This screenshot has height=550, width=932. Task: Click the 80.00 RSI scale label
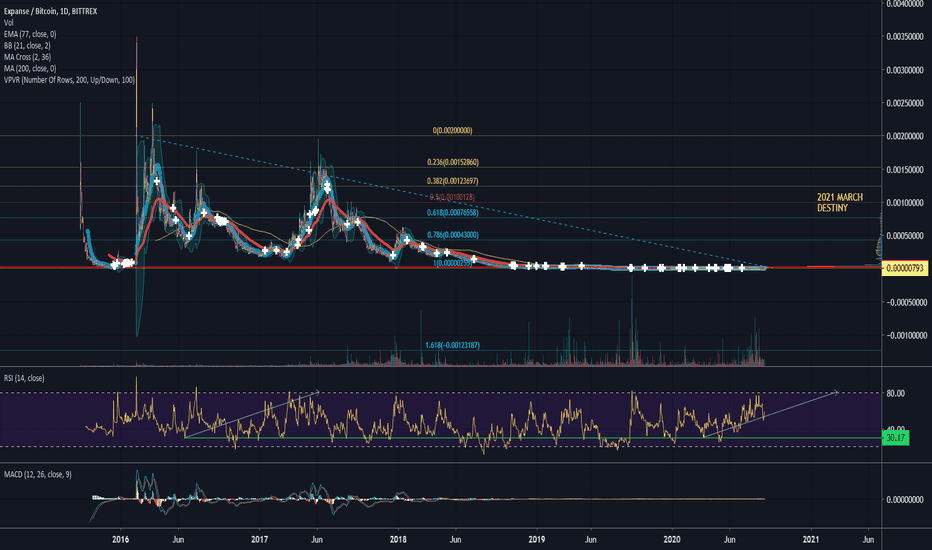pos(896,394)
